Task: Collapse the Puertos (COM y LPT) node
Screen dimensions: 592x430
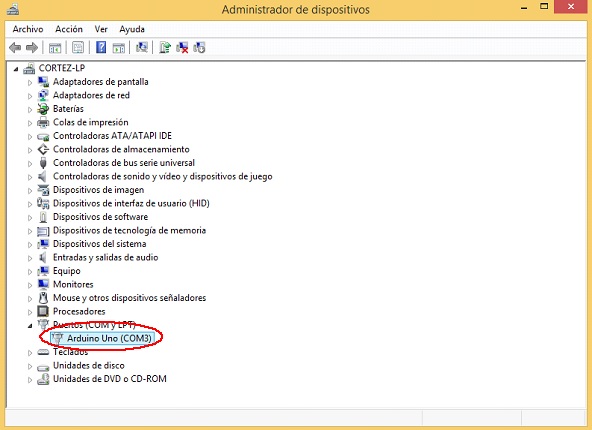Action: [30, 325]
